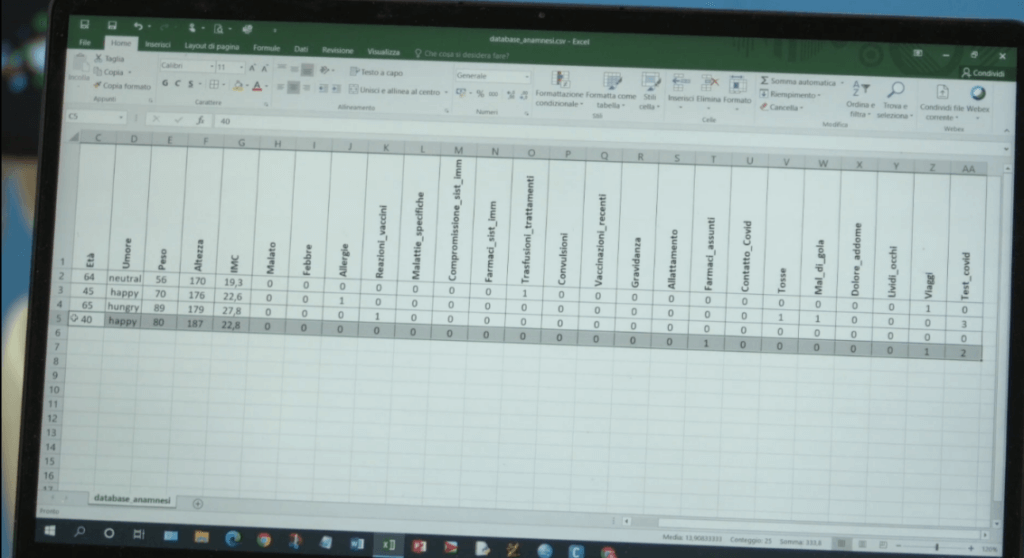The height and width of the screenshot is (558, 1024).
Task: Click the insert function fx button
Action: (x=201, y=119)
